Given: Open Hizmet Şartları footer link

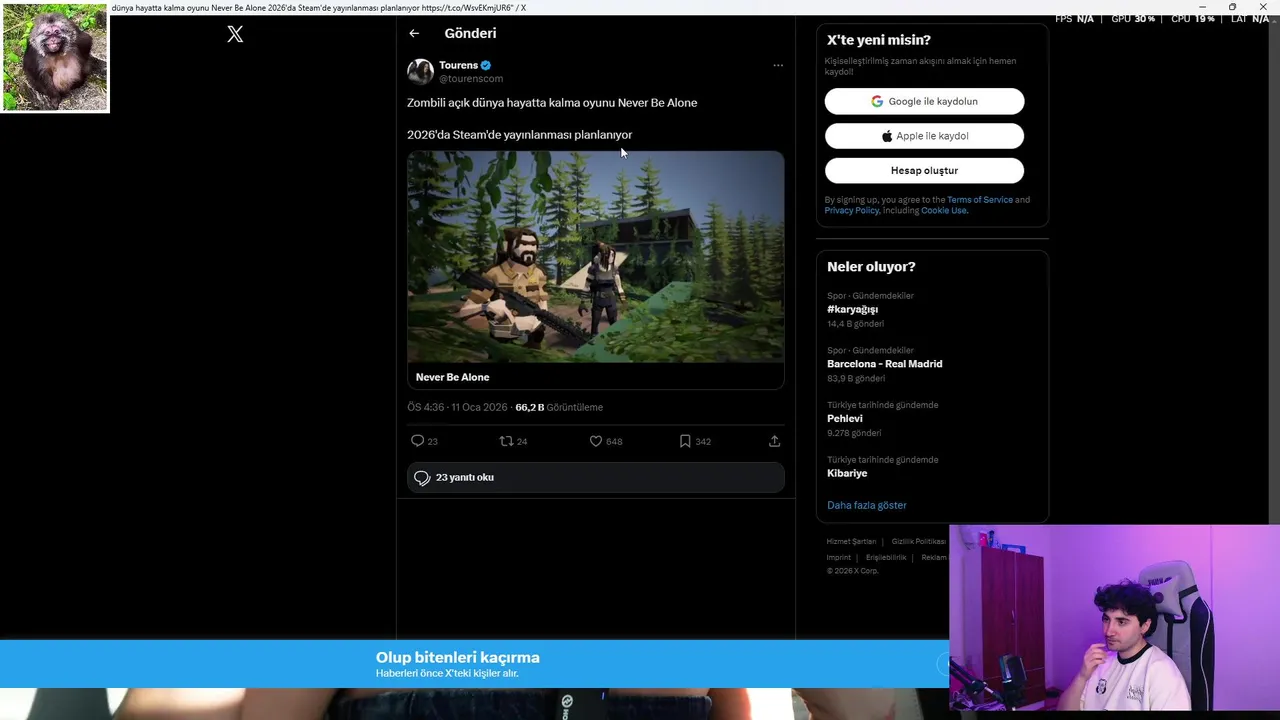Looking at the screenshot, I should 851,541.
